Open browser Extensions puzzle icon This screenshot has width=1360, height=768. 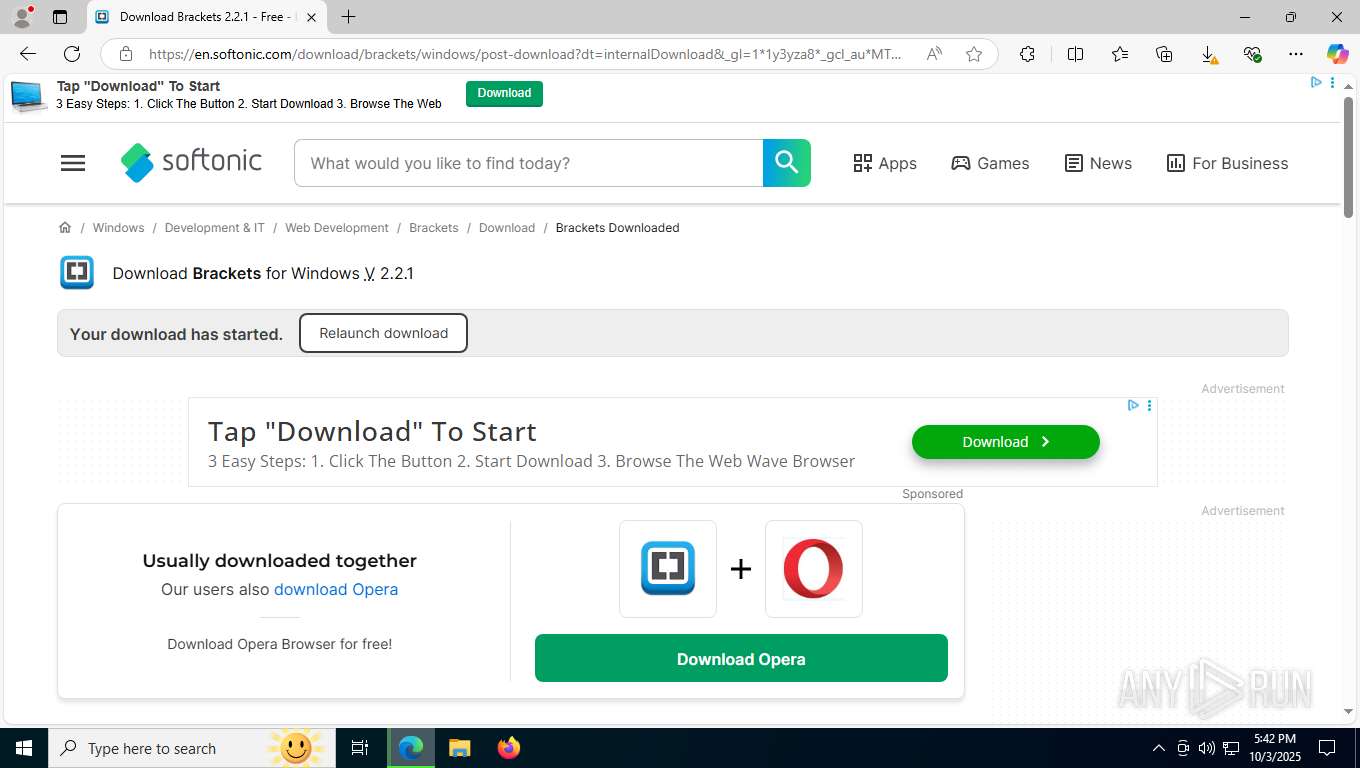(1027, 54)
